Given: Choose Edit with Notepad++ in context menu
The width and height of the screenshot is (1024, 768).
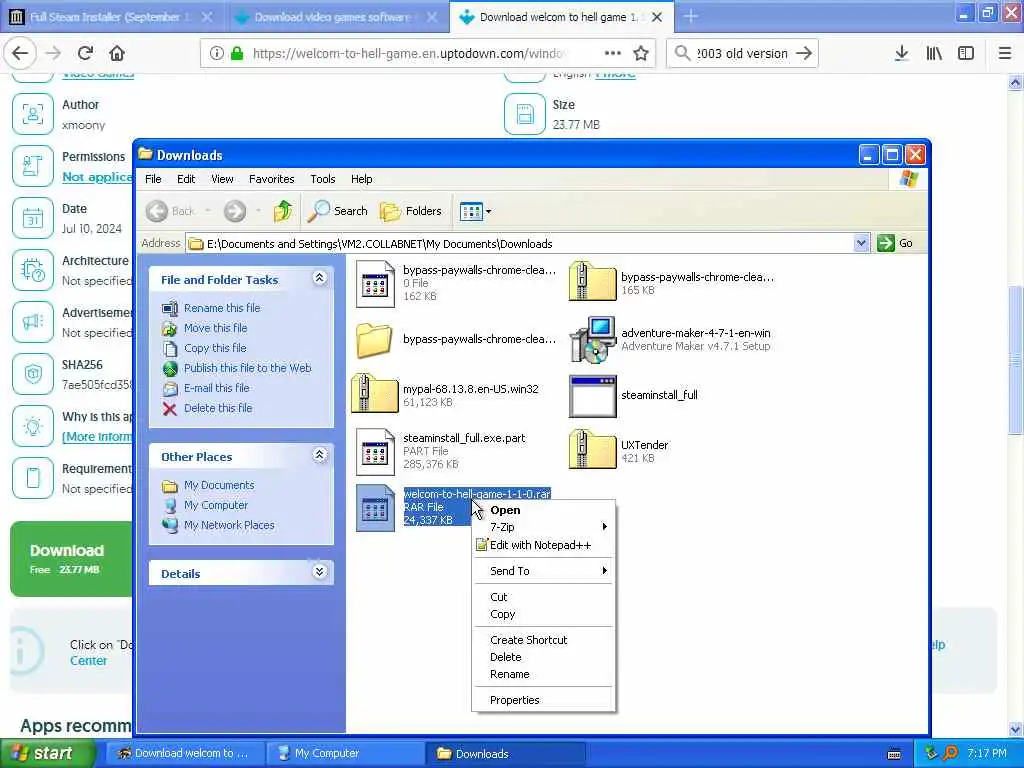Looking at the screenshot, I should coord(543,545).
